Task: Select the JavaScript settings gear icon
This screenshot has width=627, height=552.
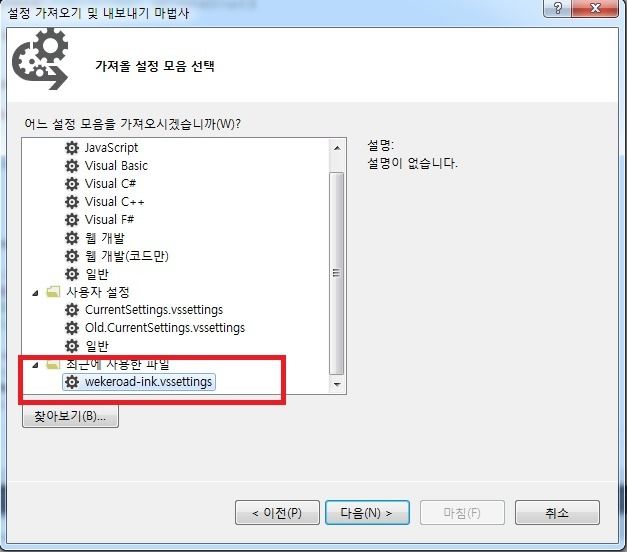Action: (72, 148)
